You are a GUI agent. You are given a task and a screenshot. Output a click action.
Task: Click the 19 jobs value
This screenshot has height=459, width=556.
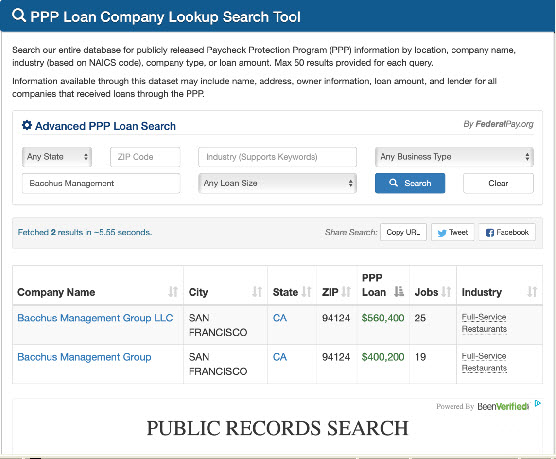(x=420, y=357)
